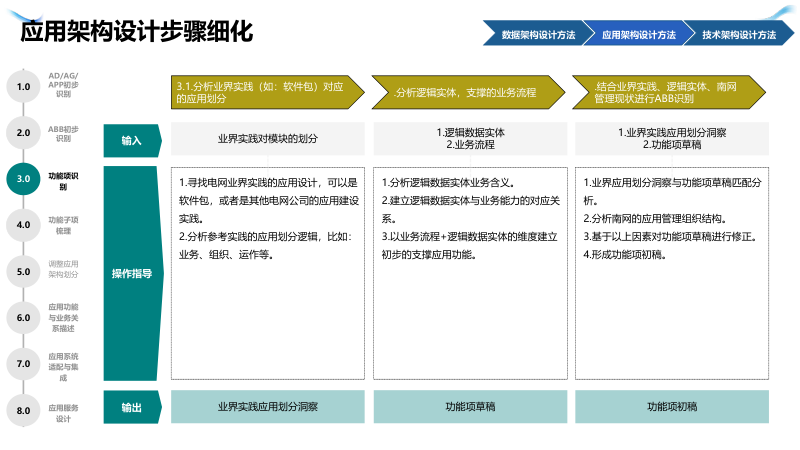
Task: Click label 应用系统适配与集成
Action: click(63, 367)
